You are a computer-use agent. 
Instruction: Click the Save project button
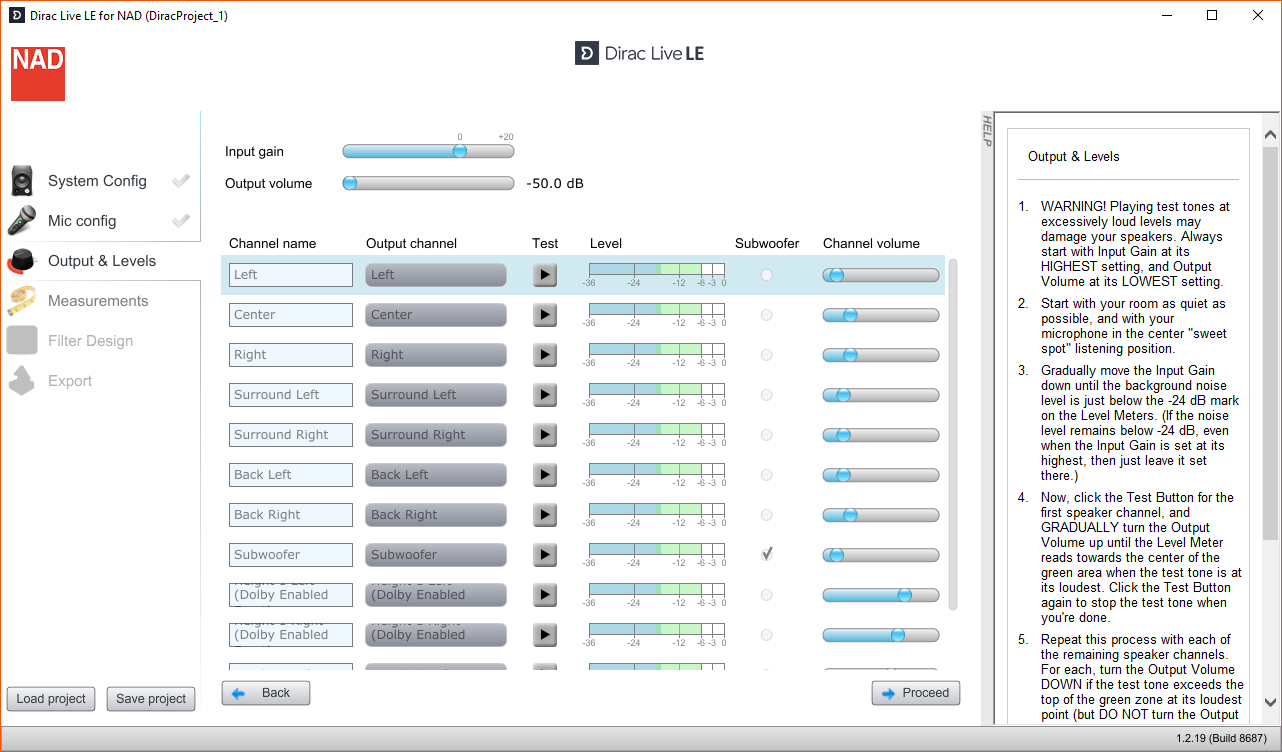tap(151, 699)
